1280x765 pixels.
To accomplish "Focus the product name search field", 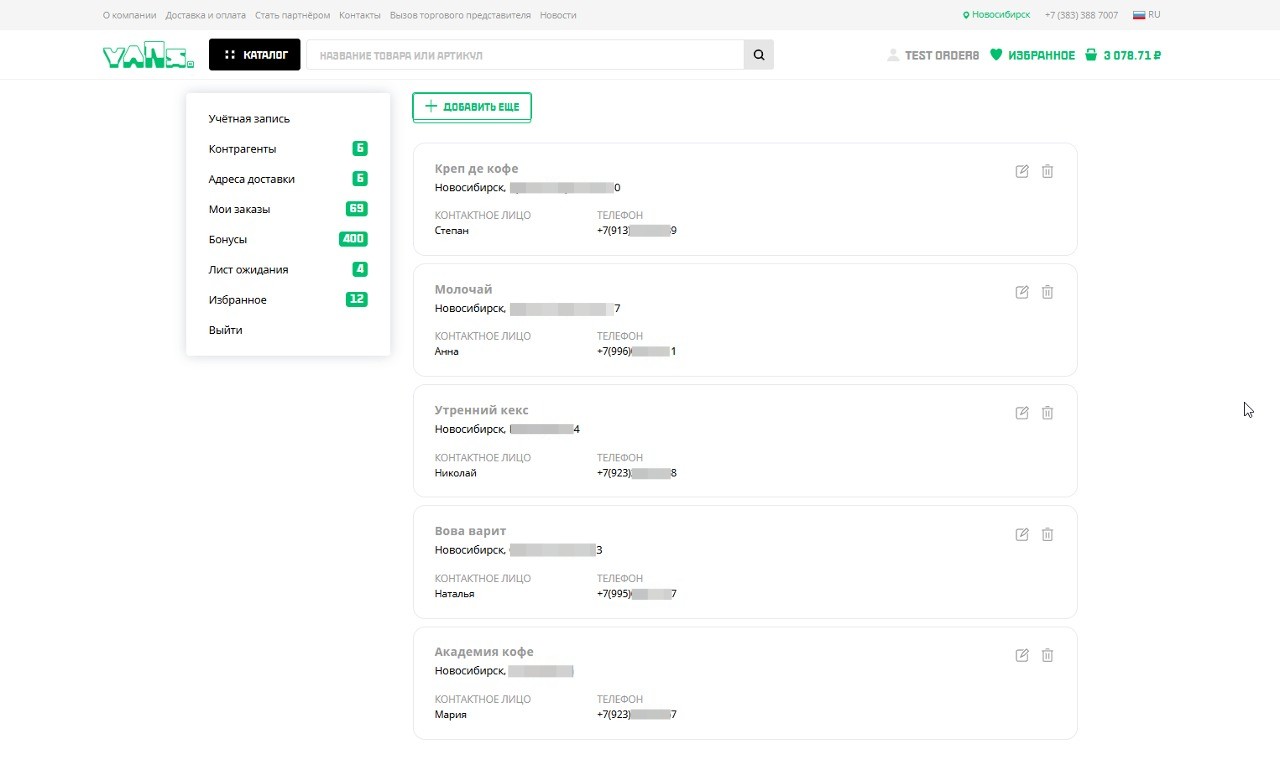I will 525,55.
